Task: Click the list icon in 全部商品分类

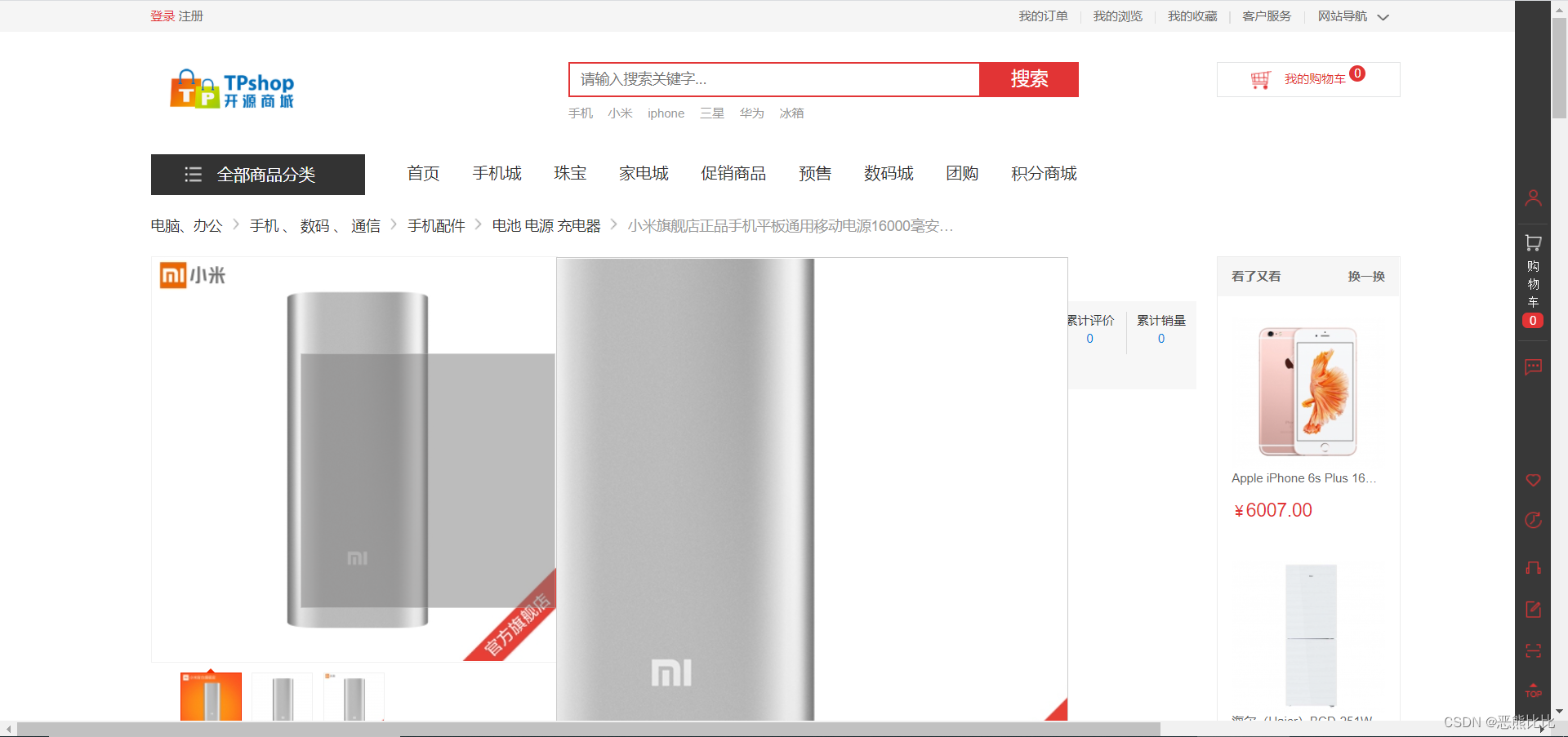Action: coord(193,174)
